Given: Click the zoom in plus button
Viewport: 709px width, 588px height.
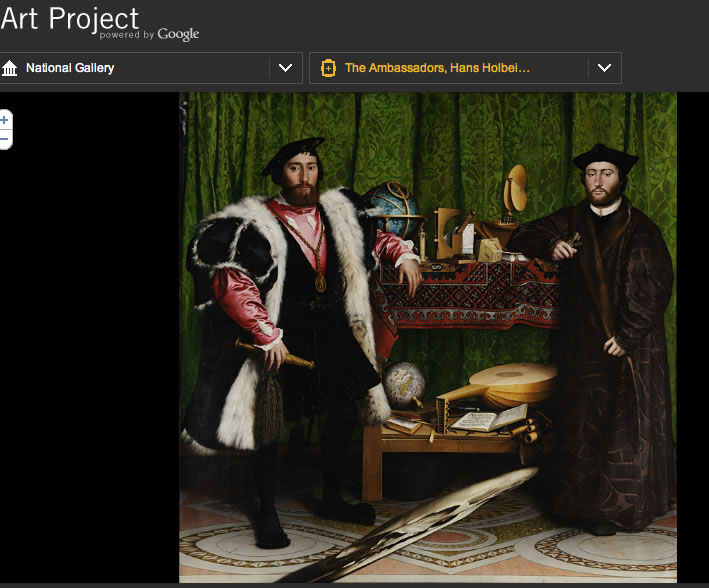Looking at the screenshot, I should click(x=4, y=120).
